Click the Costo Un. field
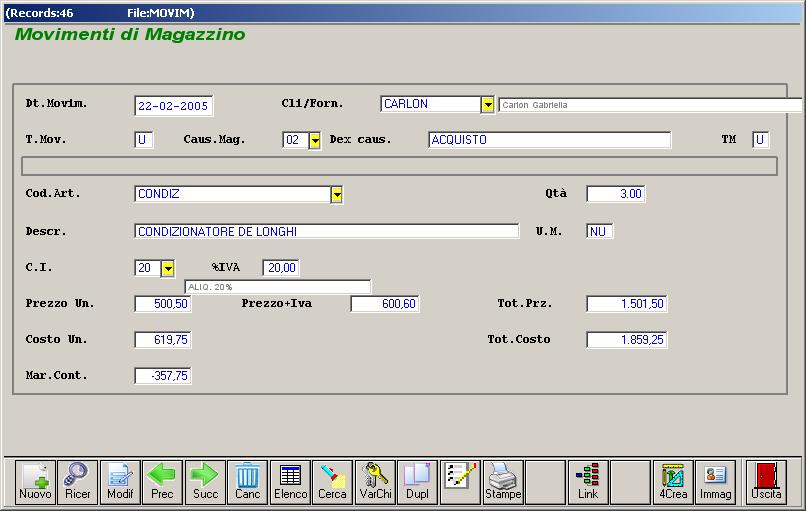This screenshot has height=511, width=806. pos(163,340)
